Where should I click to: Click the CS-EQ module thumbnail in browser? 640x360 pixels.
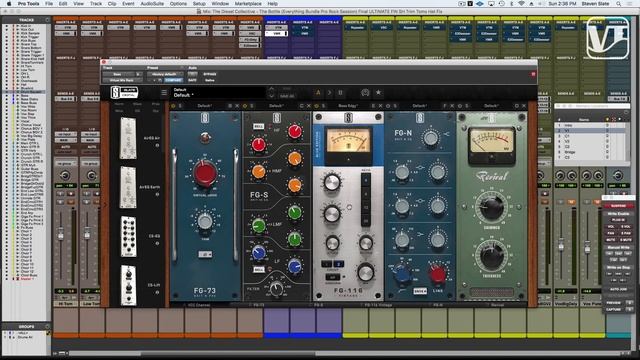point(129,237)
